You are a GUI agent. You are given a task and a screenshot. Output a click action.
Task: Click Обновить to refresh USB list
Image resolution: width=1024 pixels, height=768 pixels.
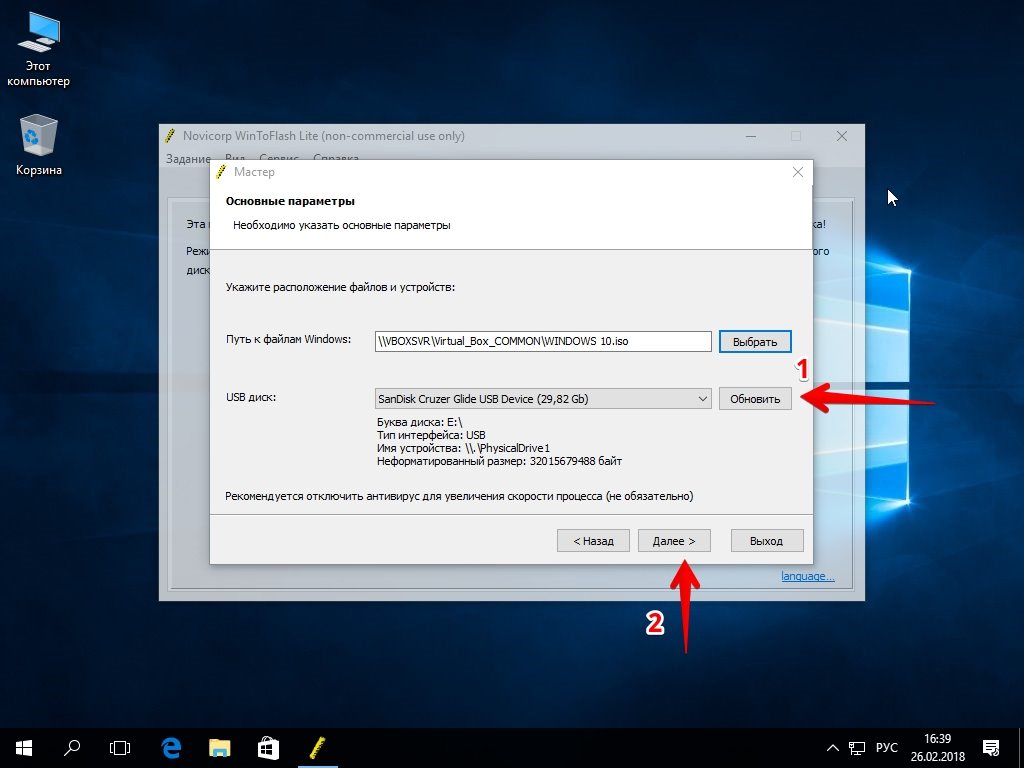(x=755, y=399)
